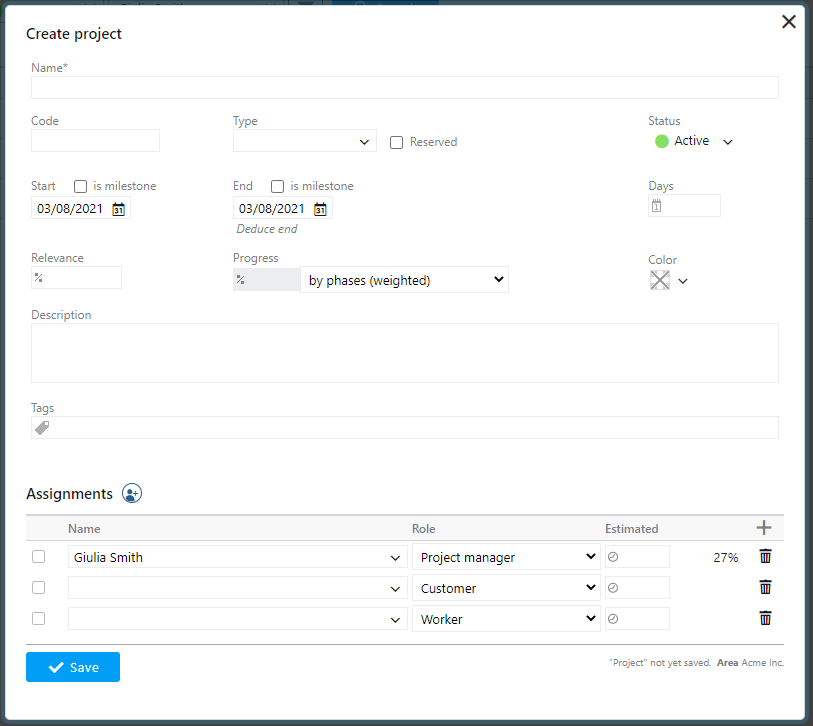Image resolution: width=813 pixels, height=726 pixels.
Task: Delete the Worker role assignment row
Action: (765, 619)
